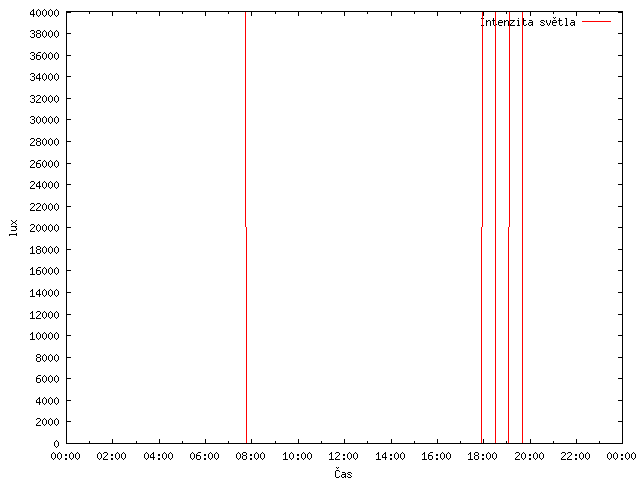Click the 36000 y-axis value

point(44,56)
